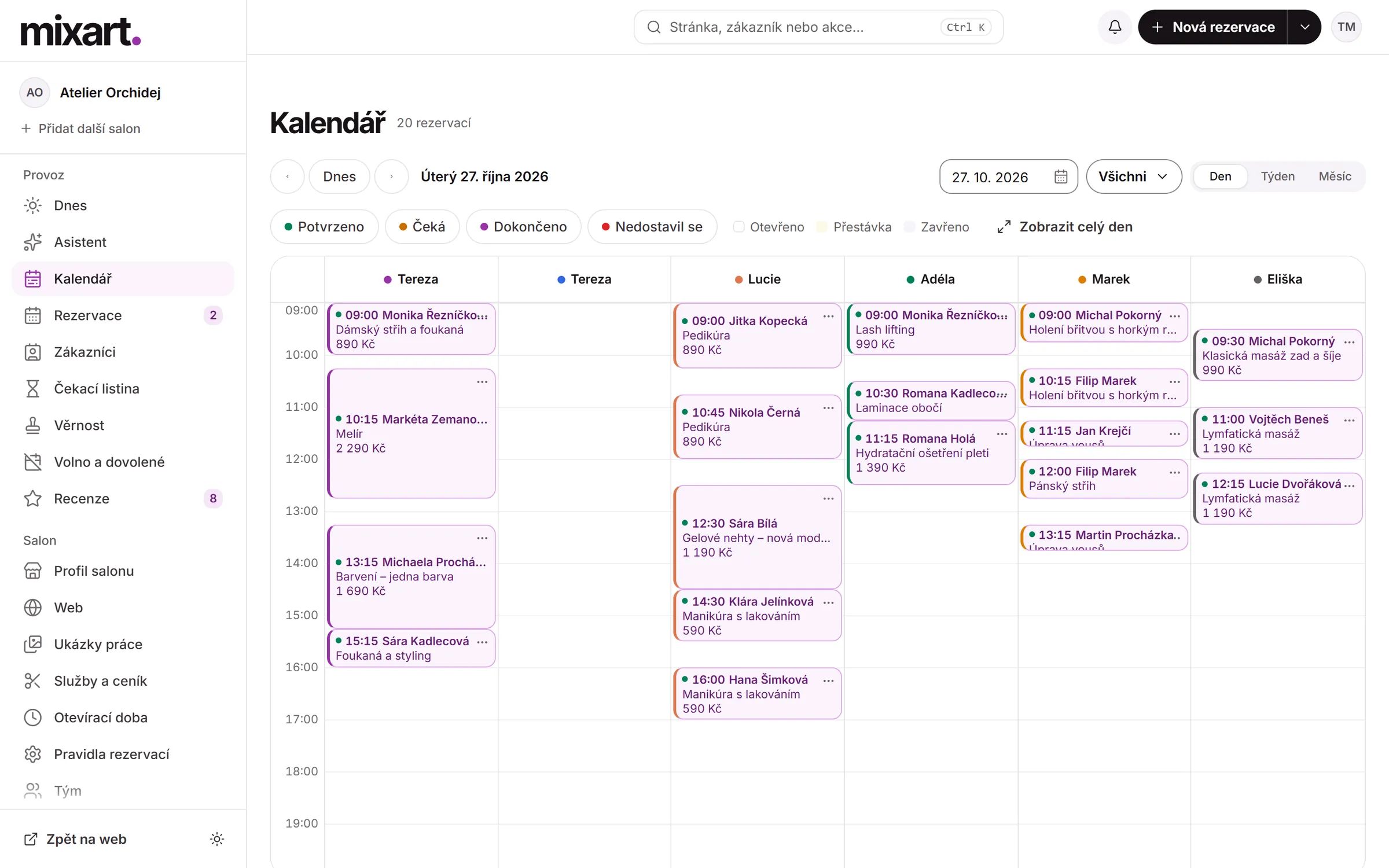Click the 27. 10. 2026 date input

click(1008, 176)
